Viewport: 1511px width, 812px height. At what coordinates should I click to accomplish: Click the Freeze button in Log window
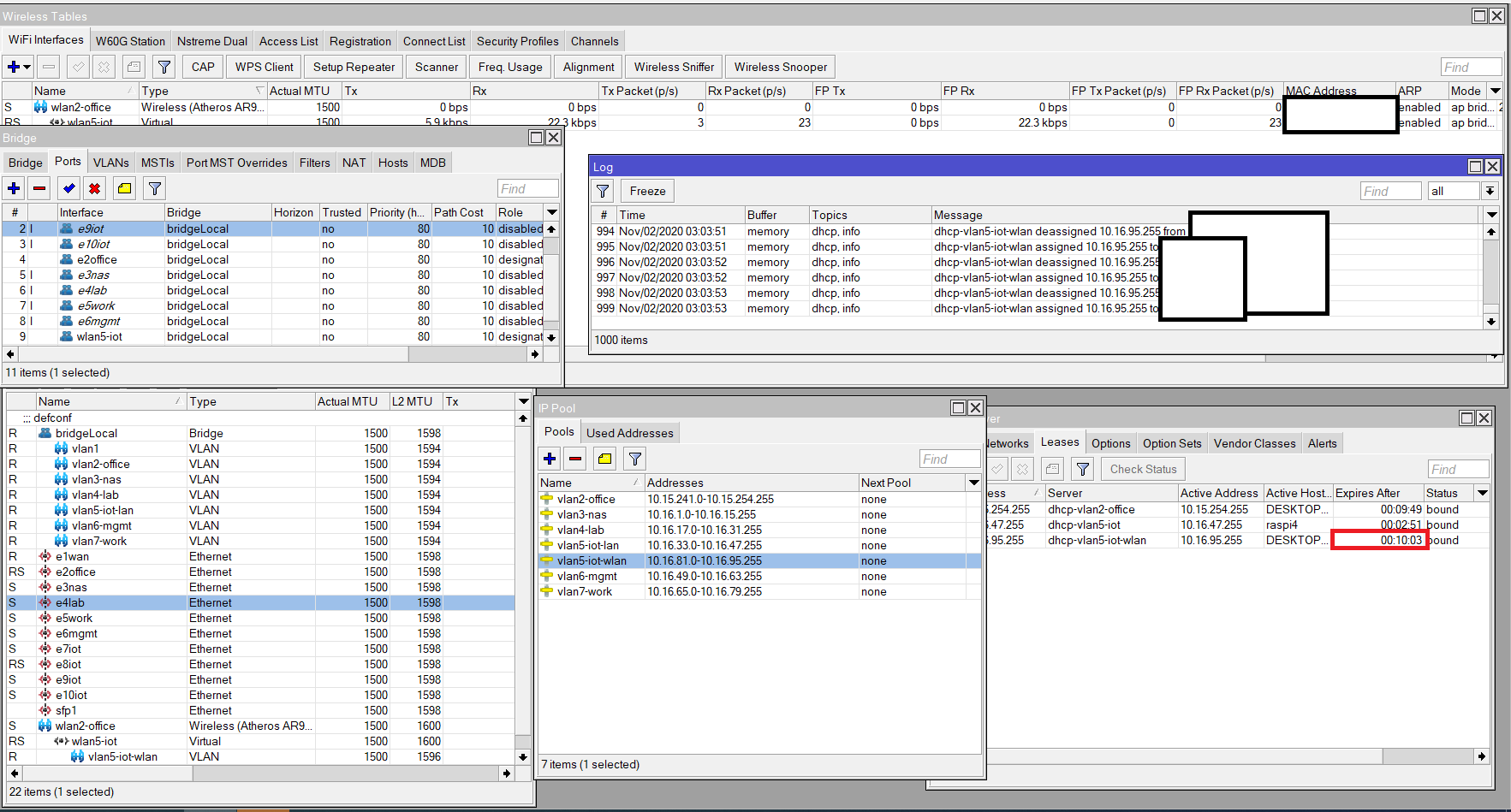647,191
